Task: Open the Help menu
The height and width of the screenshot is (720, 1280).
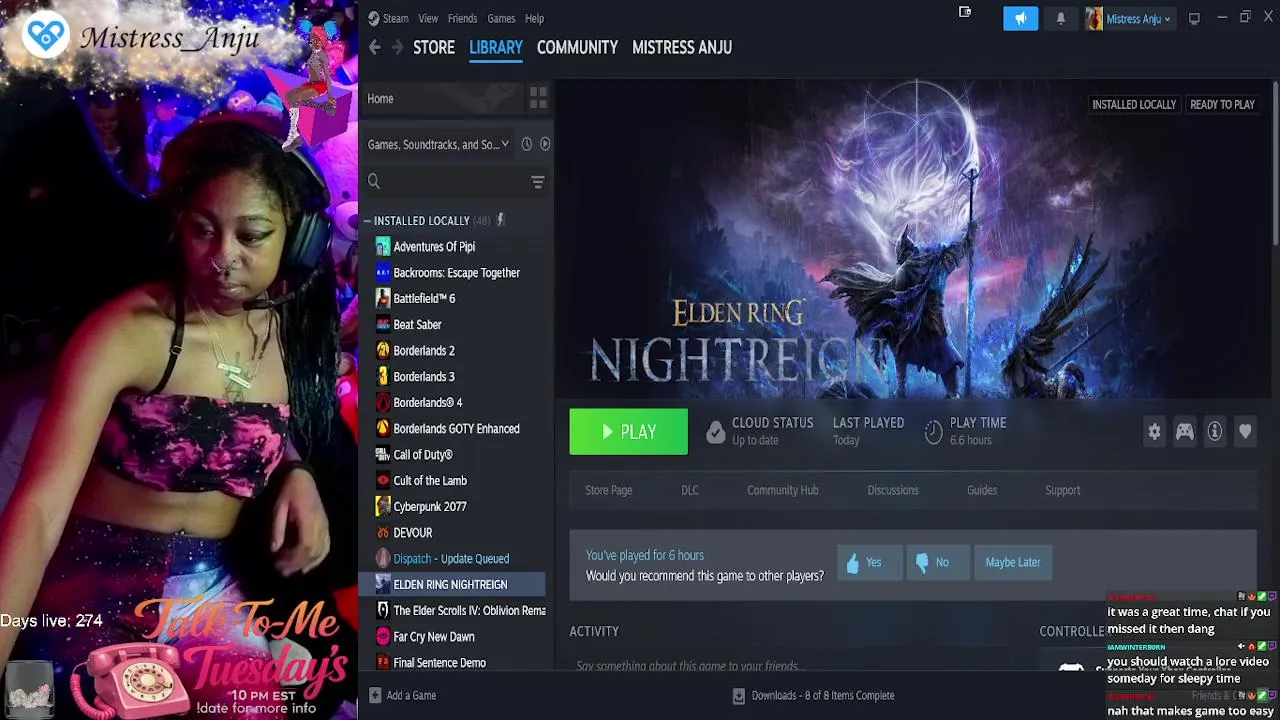Action: pyautogui.click(x=534, y=18)
